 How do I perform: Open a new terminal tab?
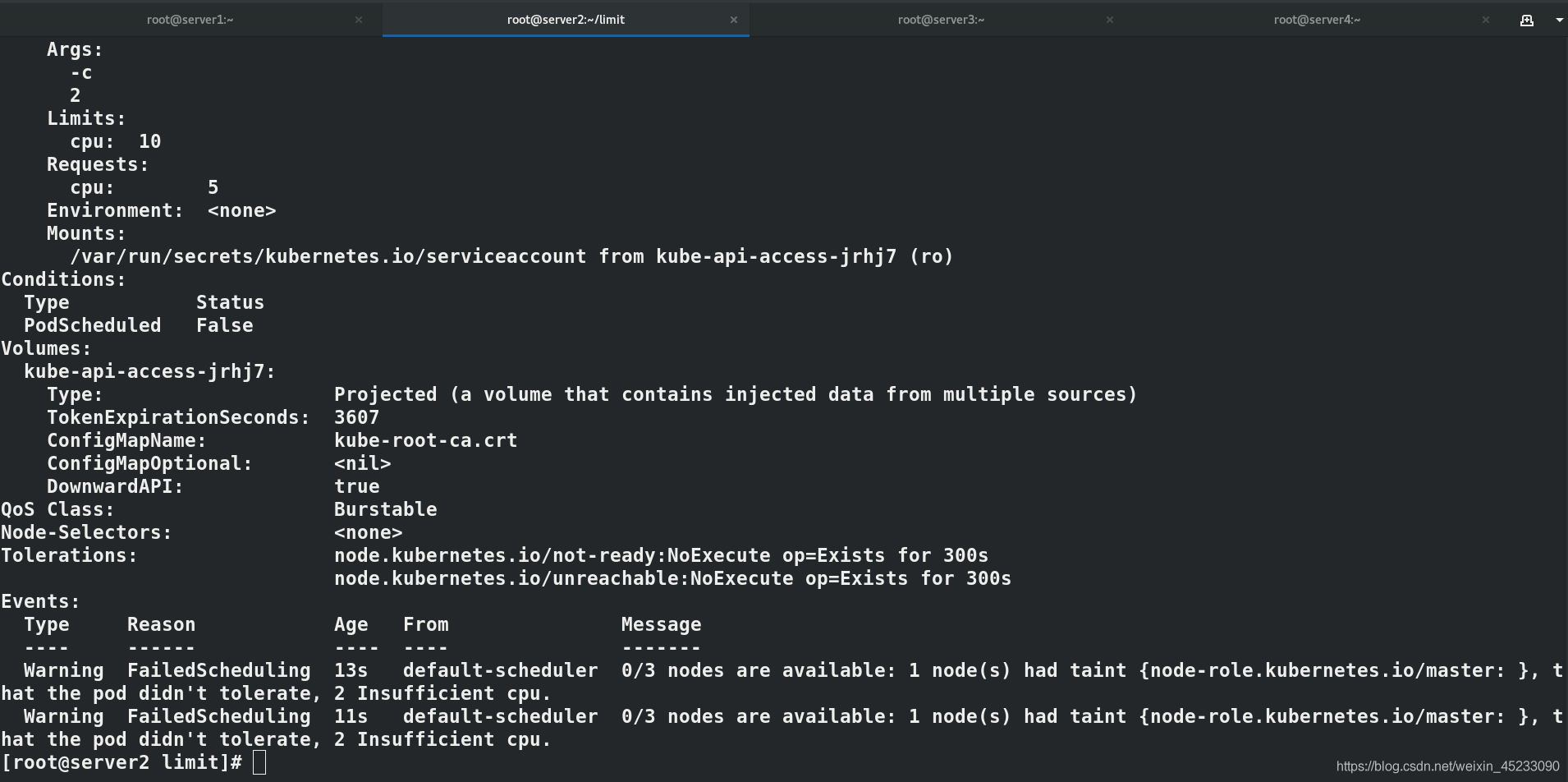click(x=1526, y=20)
